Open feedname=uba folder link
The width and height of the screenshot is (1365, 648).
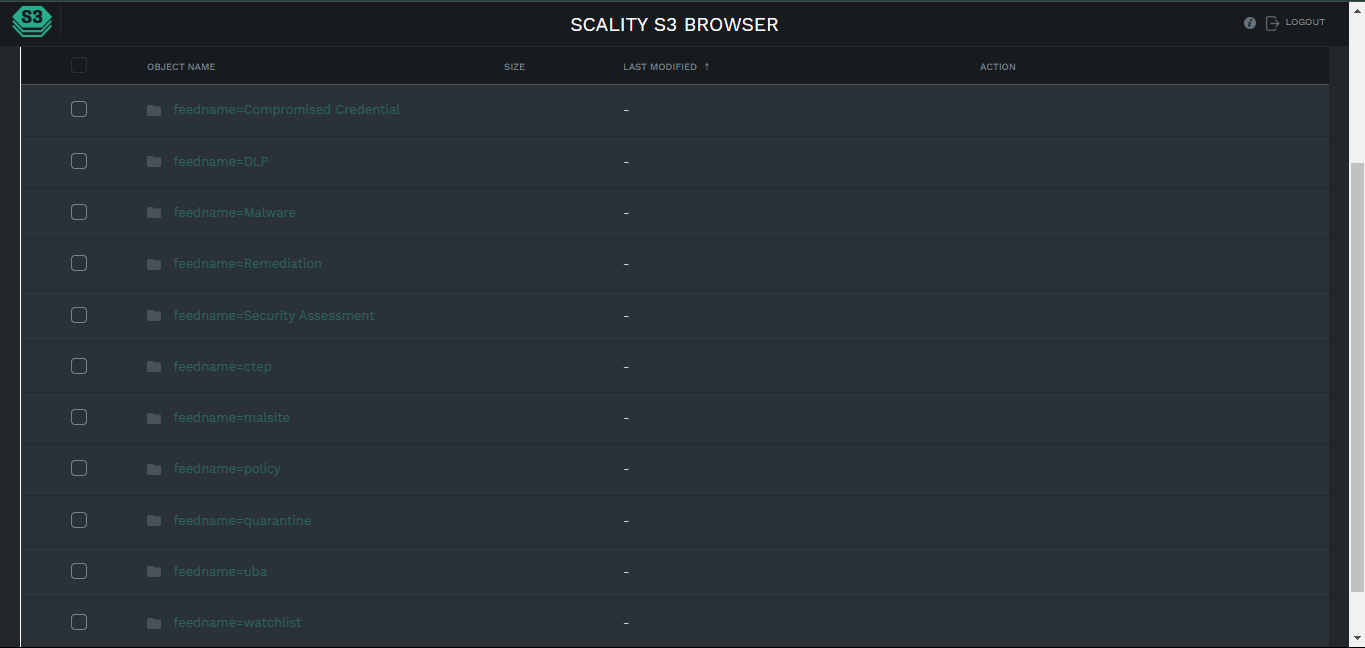(x=220, y=572)
